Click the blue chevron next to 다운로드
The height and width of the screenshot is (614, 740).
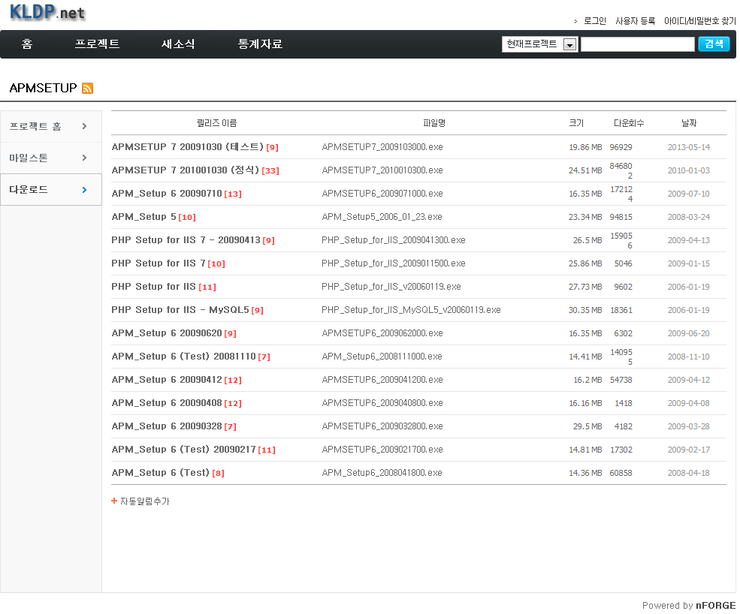click(84, 190)
